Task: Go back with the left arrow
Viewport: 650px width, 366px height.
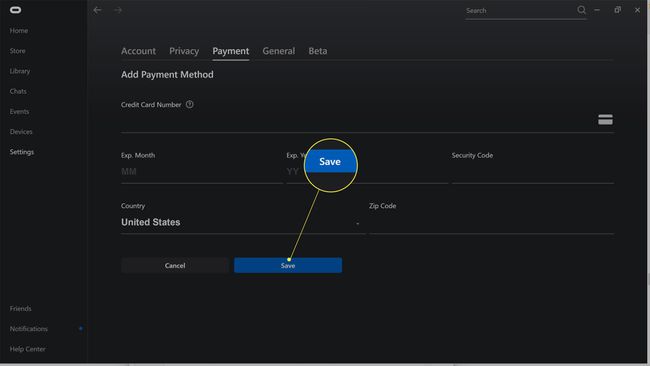Action: 97,10
